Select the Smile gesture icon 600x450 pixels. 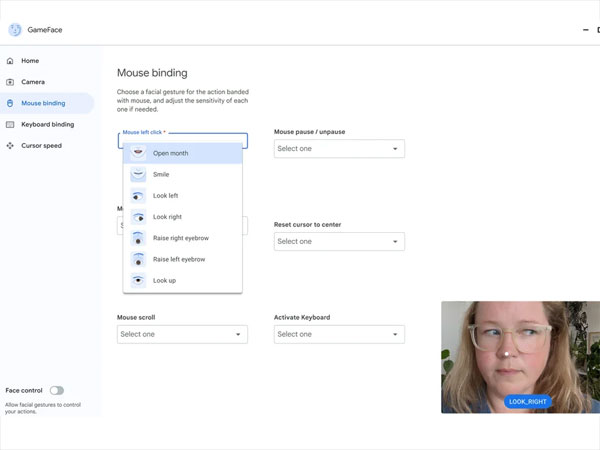click(138, 175)
